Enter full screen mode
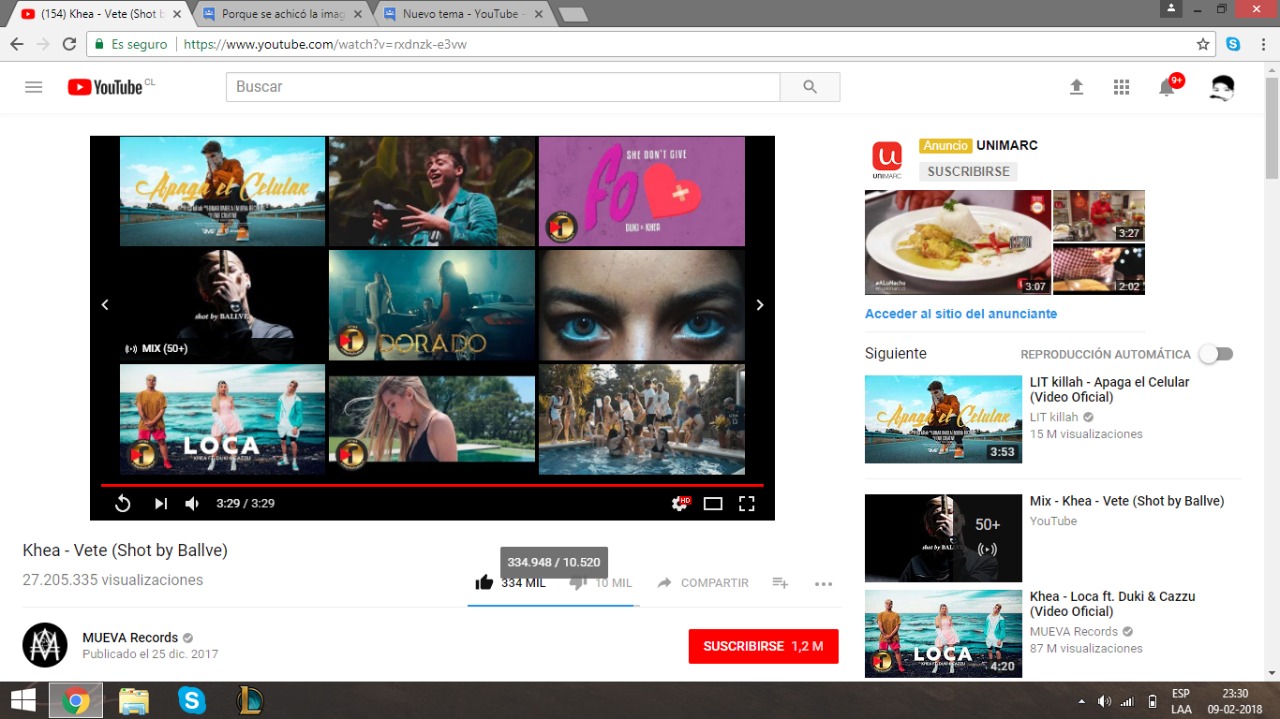The width and height of the screenshot is (1280, 719). click(746, 503)
